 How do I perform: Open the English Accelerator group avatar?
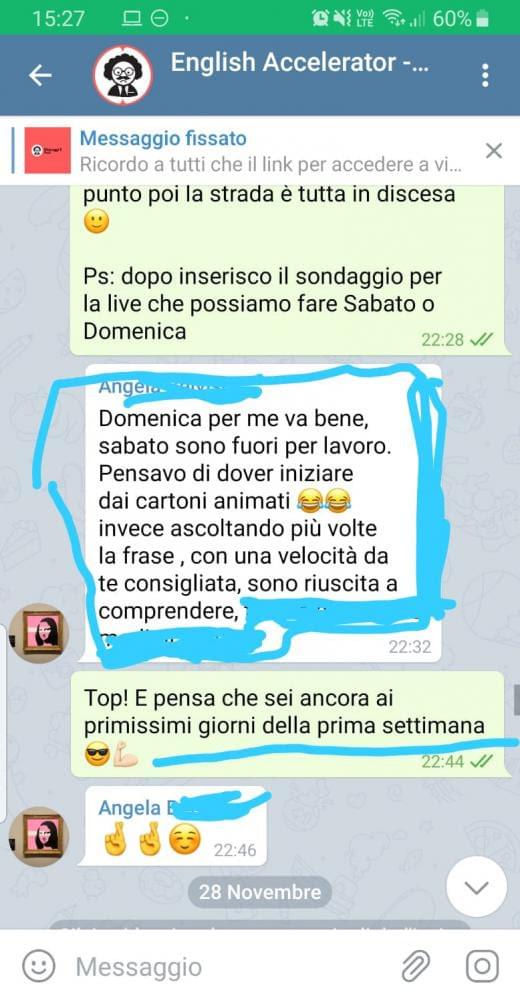click(123, 75)
